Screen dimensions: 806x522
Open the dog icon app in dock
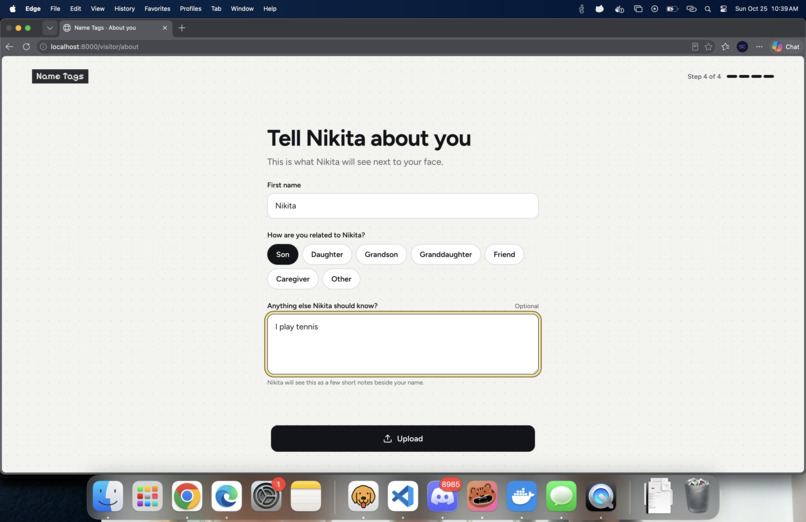coord(363,496)
